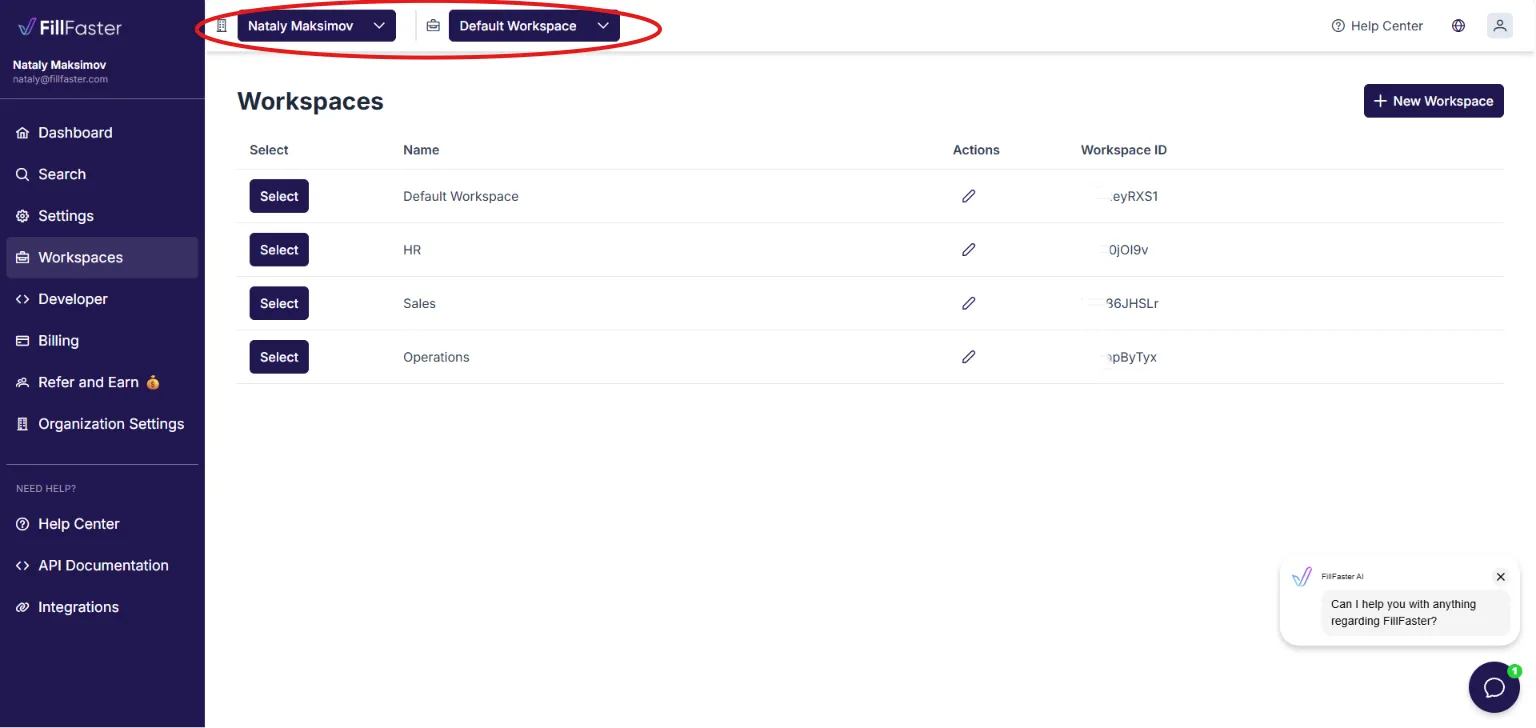Open the FillFaster AI chat bubble

(1494, 687)
